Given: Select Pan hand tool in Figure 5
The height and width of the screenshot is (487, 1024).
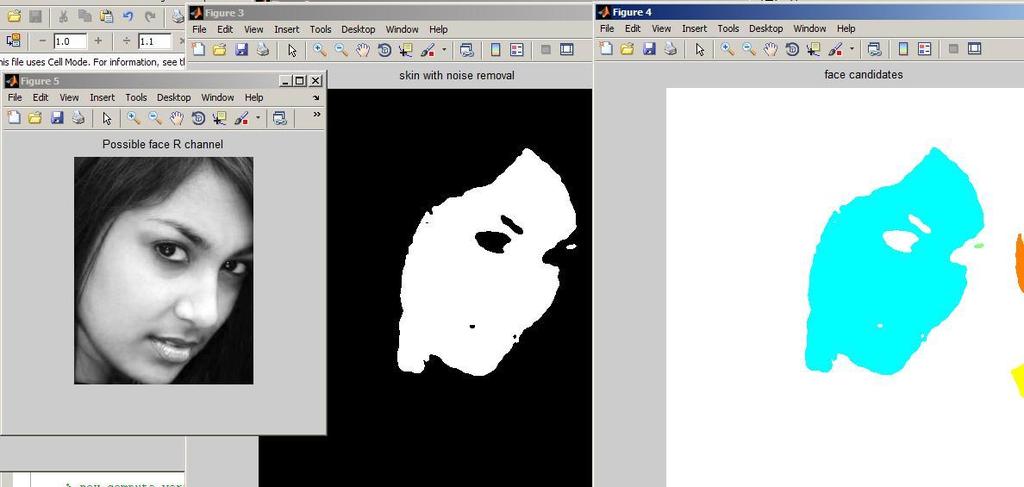Looking at the screenshot, I should tap(177, 118).
